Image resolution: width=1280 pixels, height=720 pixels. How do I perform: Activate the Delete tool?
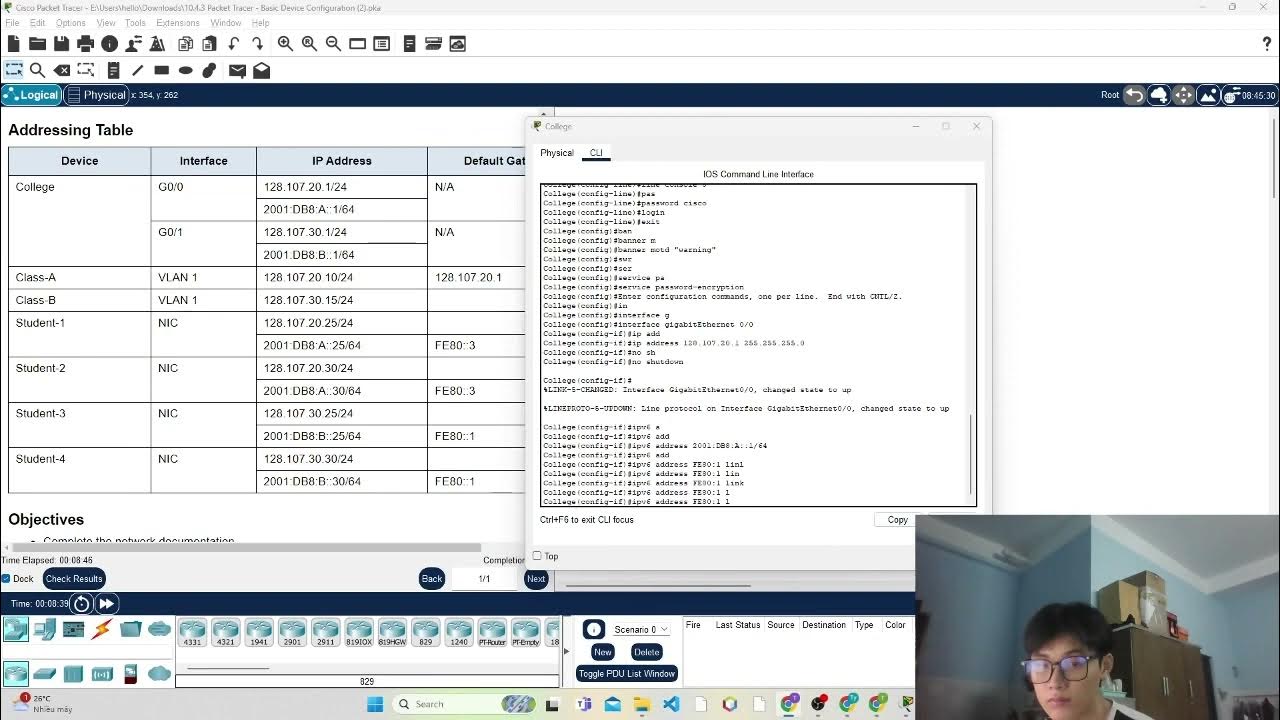61,70
